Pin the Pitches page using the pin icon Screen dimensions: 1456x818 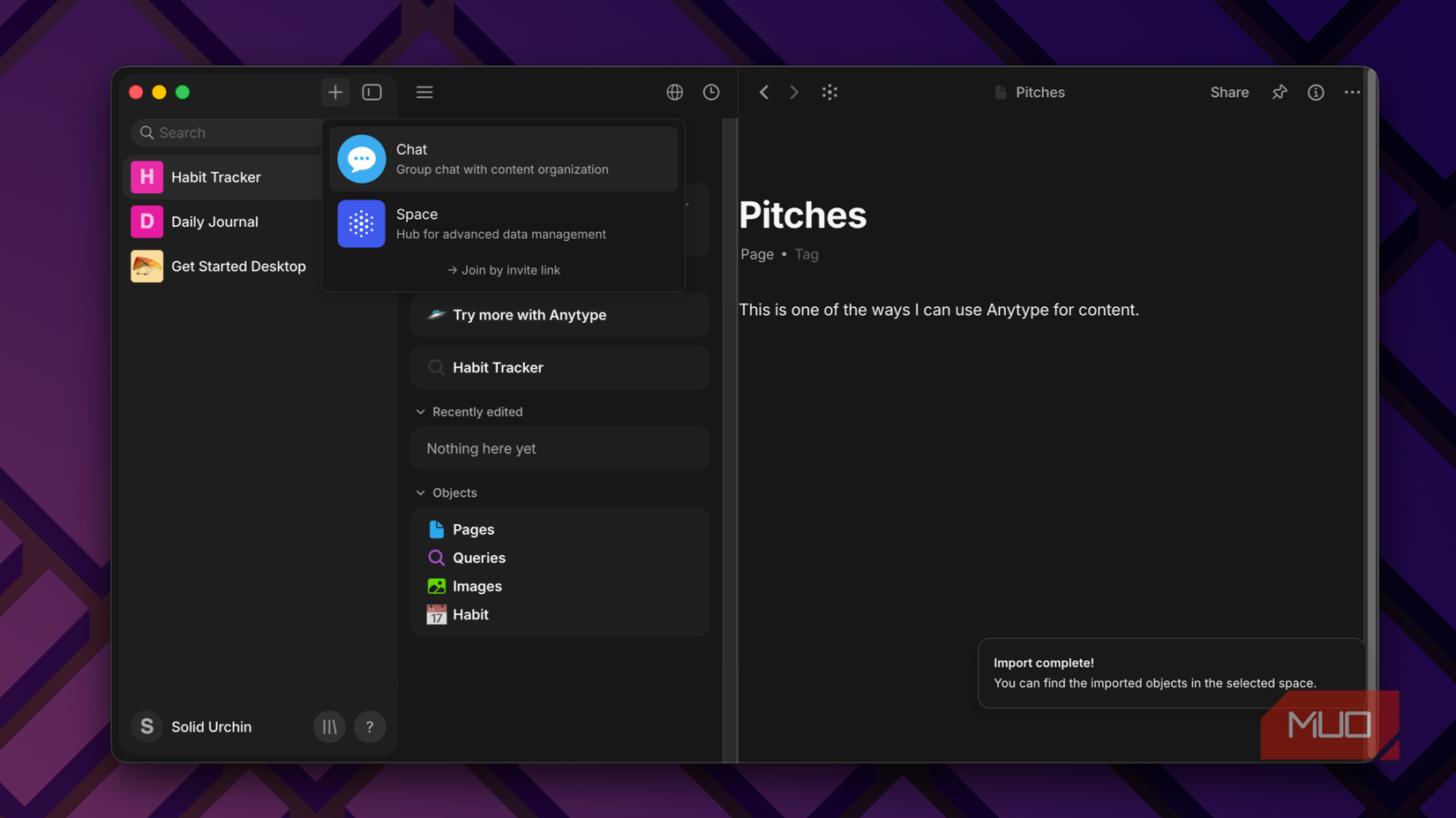click(x=1280, y=92)
